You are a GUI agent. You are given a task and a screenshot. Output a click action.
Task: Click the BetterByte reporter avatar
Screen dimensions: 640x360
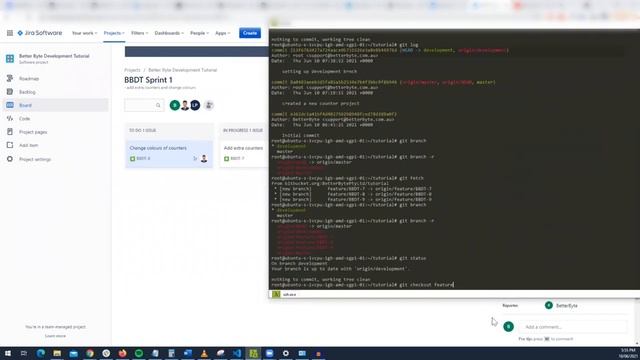(549, 305)
